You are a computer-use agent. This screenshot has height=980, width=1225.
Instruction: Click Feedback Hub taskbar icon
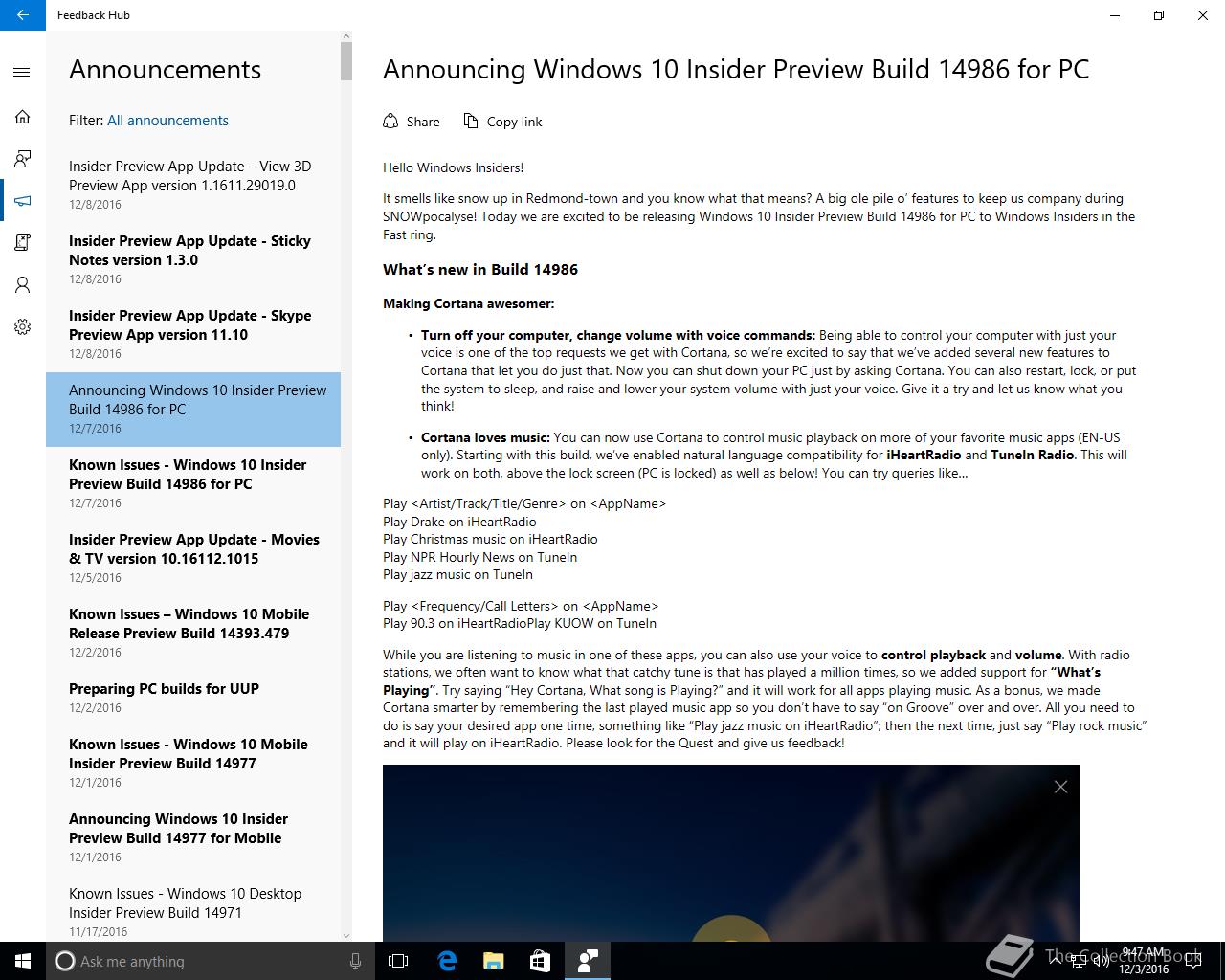coord(588,961)
